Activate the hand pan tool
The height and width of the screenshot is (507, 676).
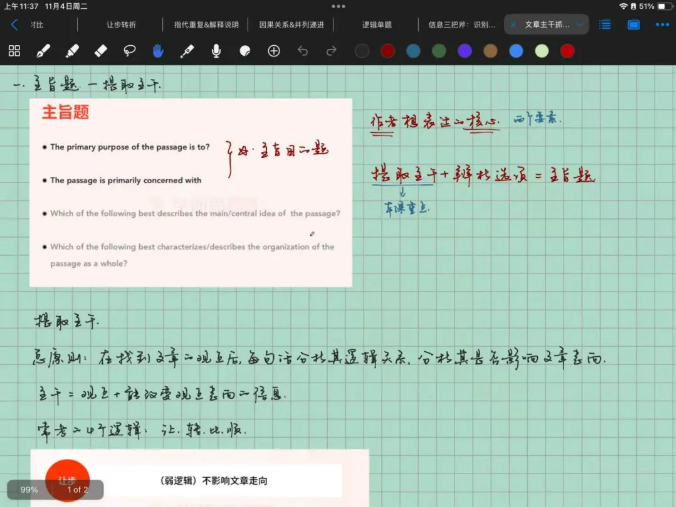158,50
